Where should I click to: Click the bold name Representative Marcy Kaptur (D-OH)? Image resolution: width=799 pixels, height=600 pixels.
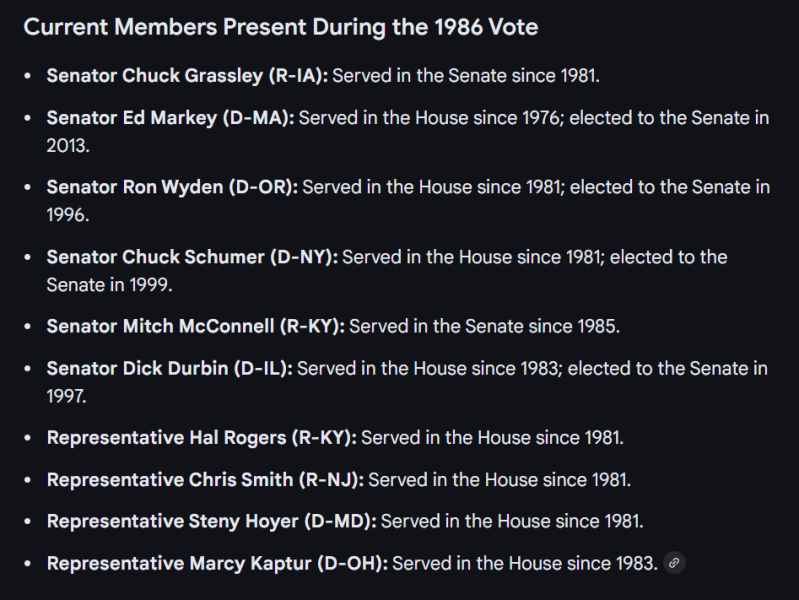[217, 563]
